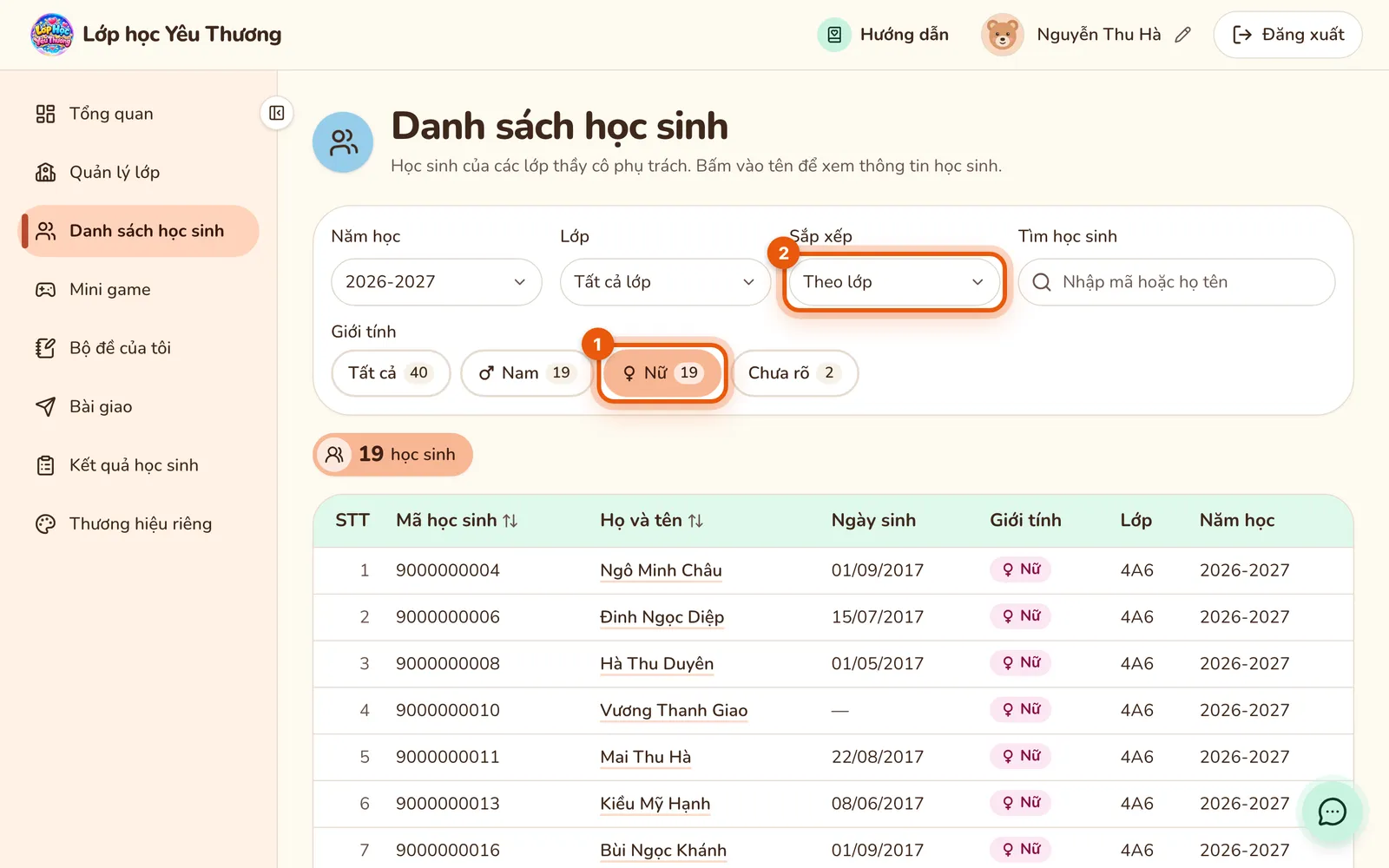The image size is (1389, 868).
Task: Expand the Năm học 2026-2027 dropdown
Action: (x=437, y=282)
